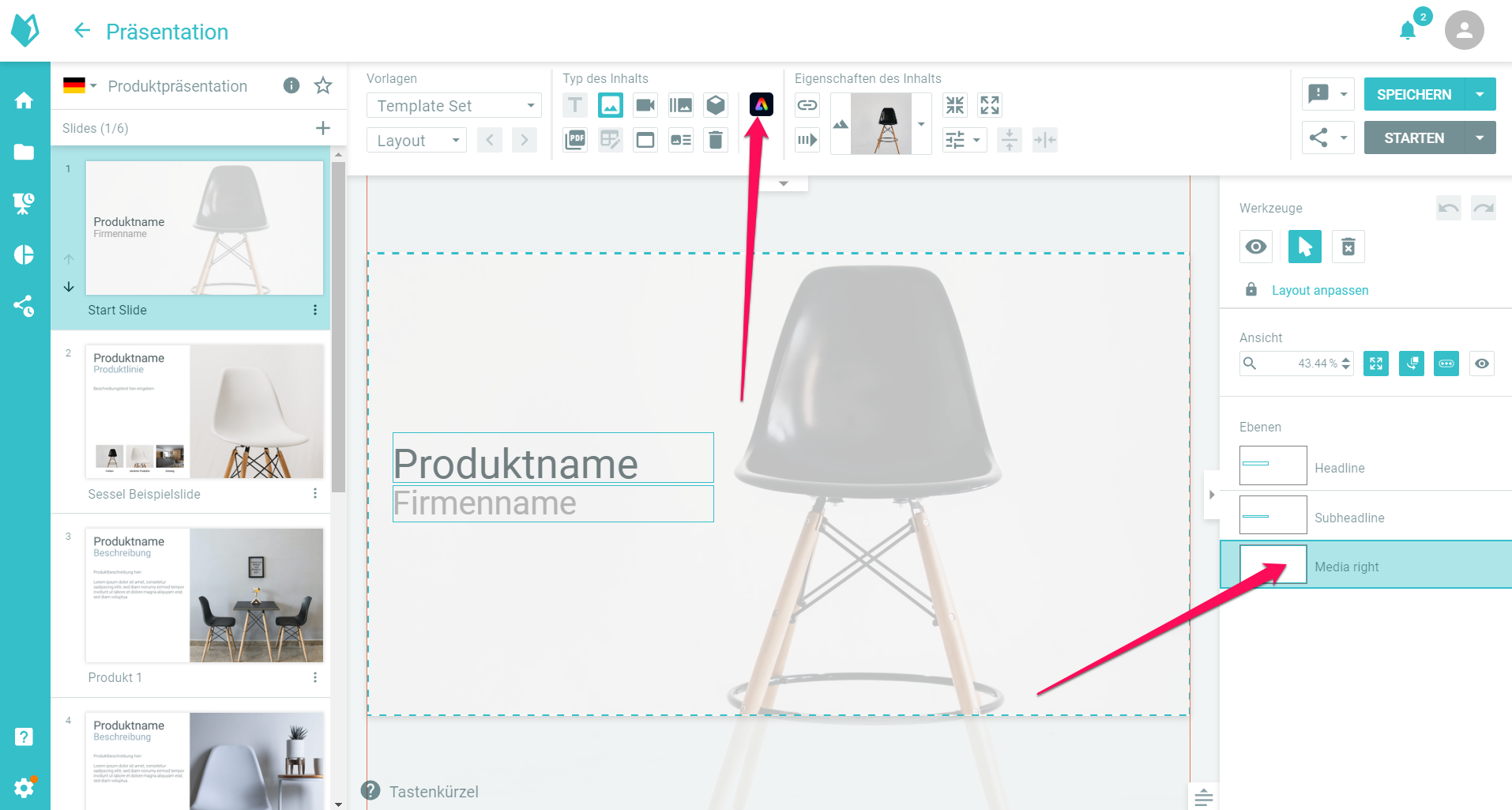1512x810 pixels.
Task: Delete content with trash icon
Action: click(x=716, y=140)
